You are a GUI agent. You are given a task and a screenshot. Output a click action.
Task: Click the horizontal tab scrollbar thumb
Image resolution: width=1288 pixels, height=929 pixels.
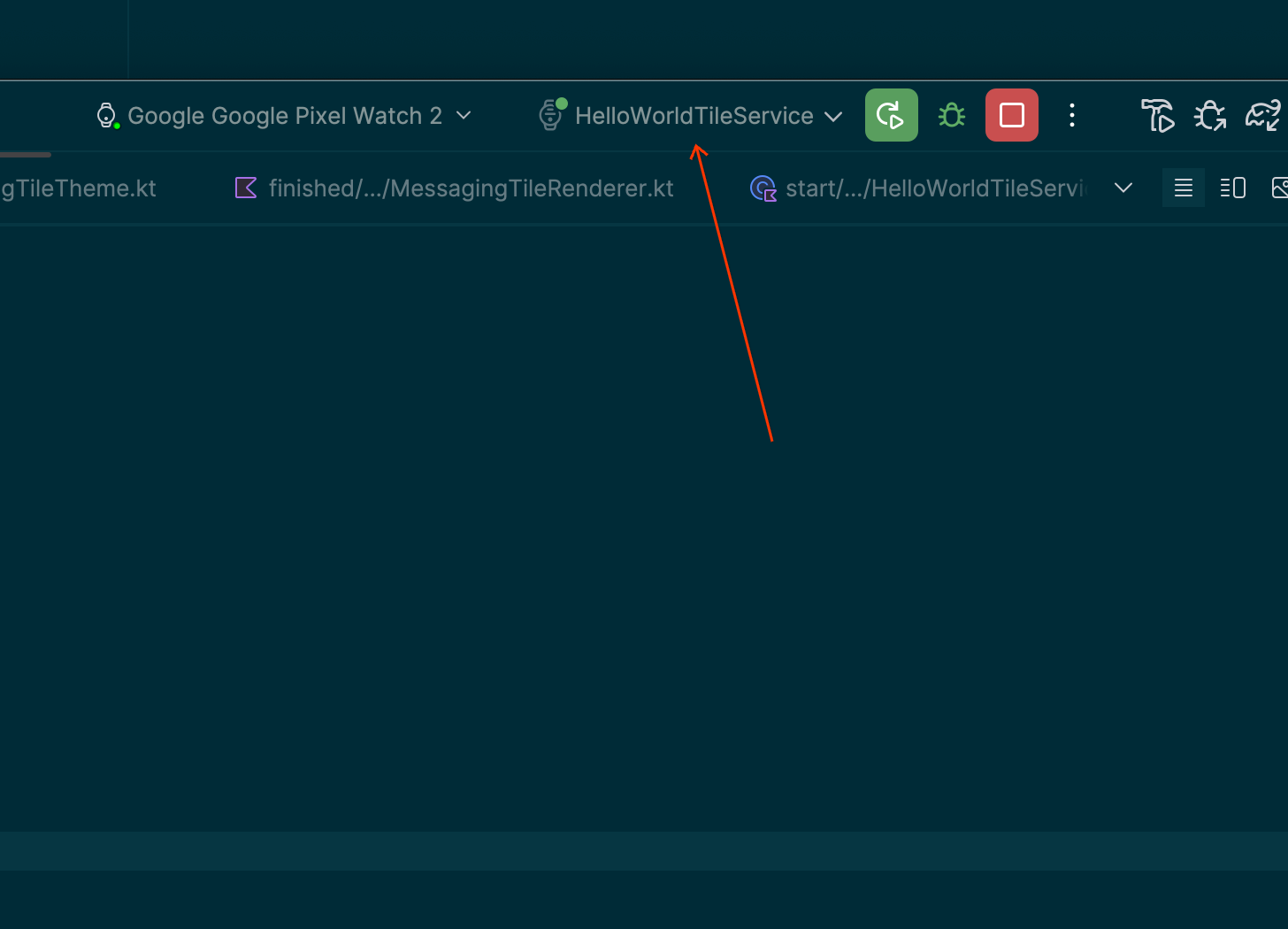(x=25, y=155)
